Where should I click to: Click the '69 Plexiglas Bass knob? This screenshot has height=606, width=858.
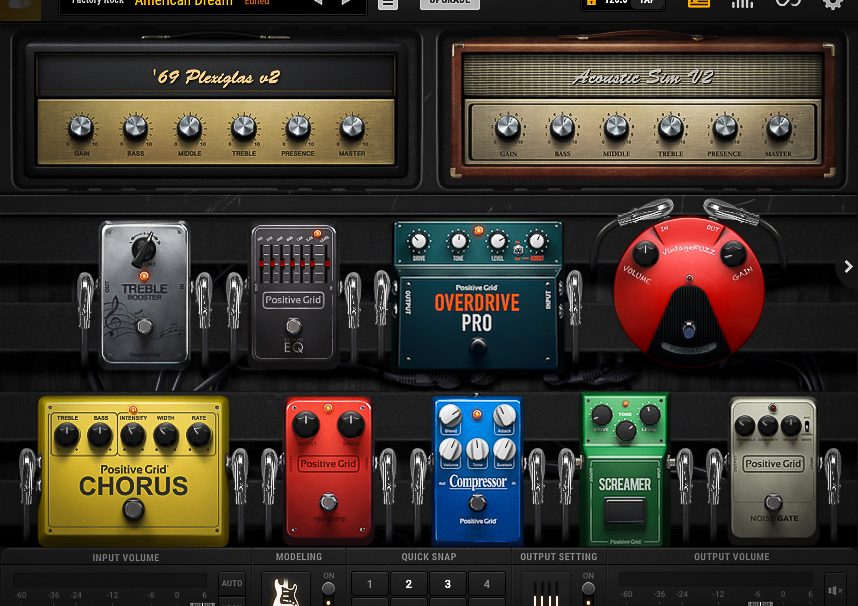(x=135, y=128)
